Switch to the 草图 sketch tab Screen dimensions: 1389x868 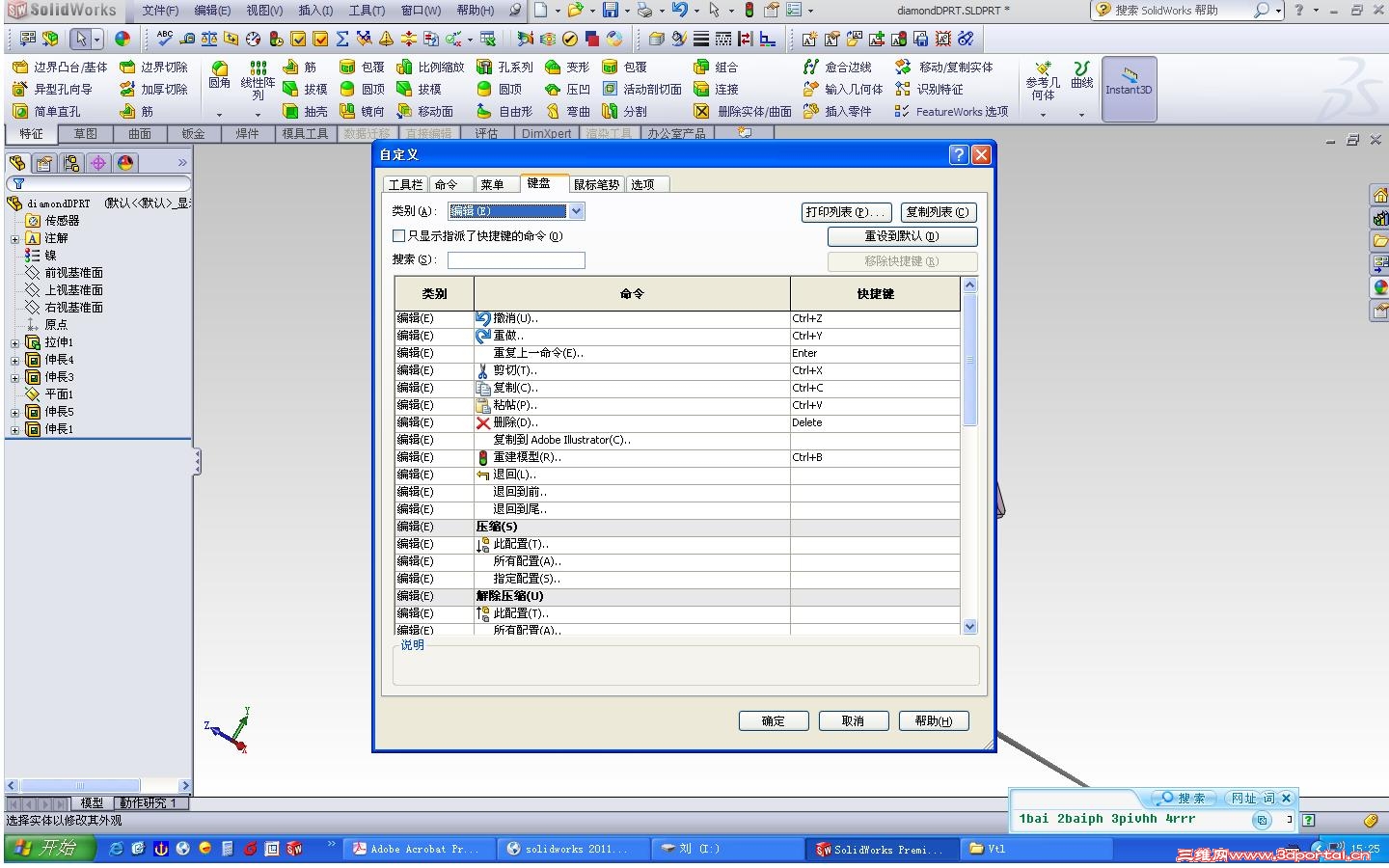pos(86,134)
